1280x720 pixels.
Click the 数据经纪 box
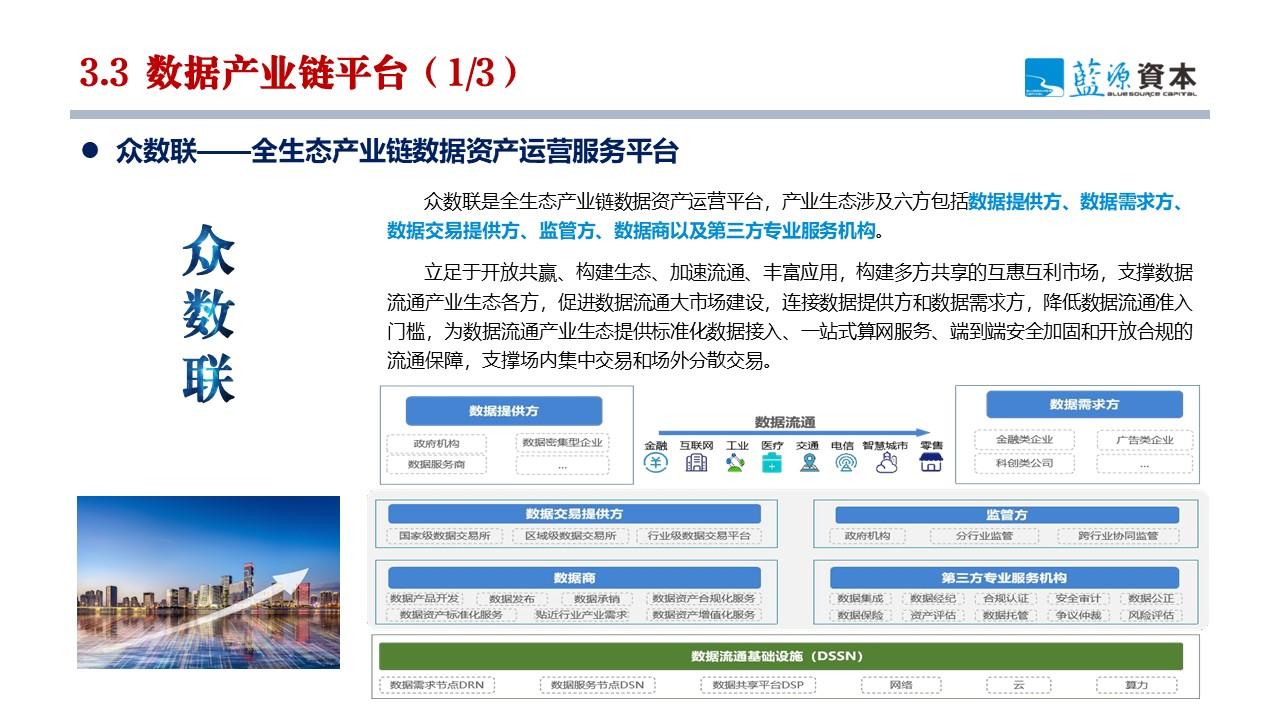(932, 599)
